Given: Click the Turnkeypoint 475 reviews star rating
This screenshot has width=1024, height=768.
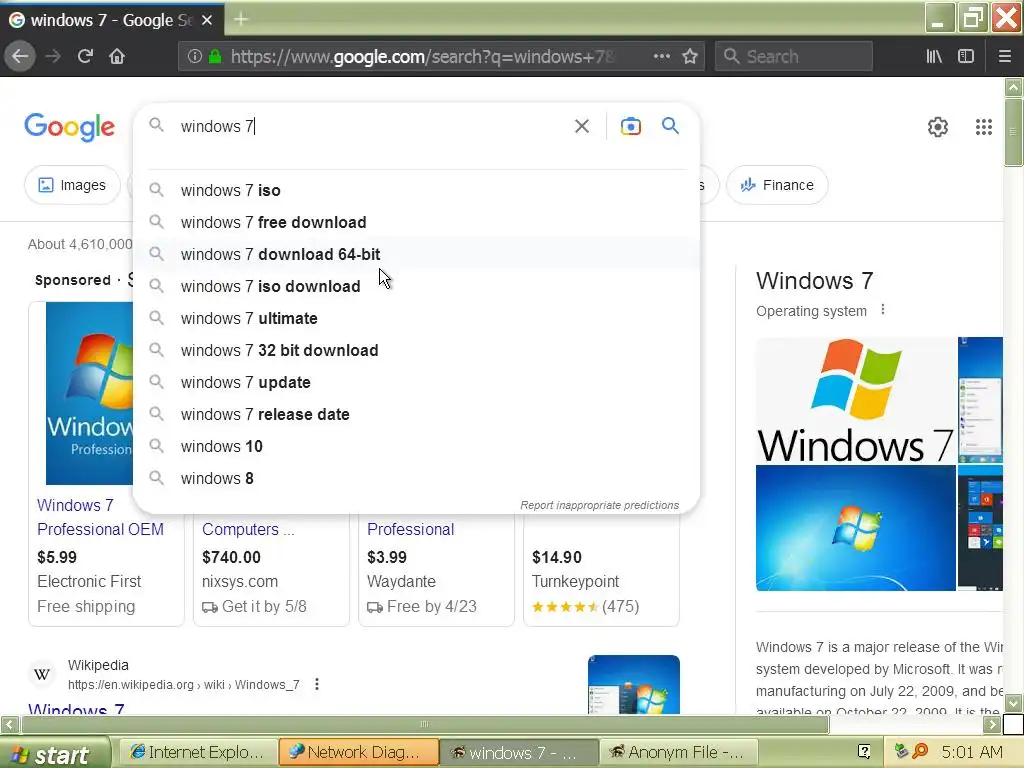Looking at the screenshot, I should (x=585, y=607).
